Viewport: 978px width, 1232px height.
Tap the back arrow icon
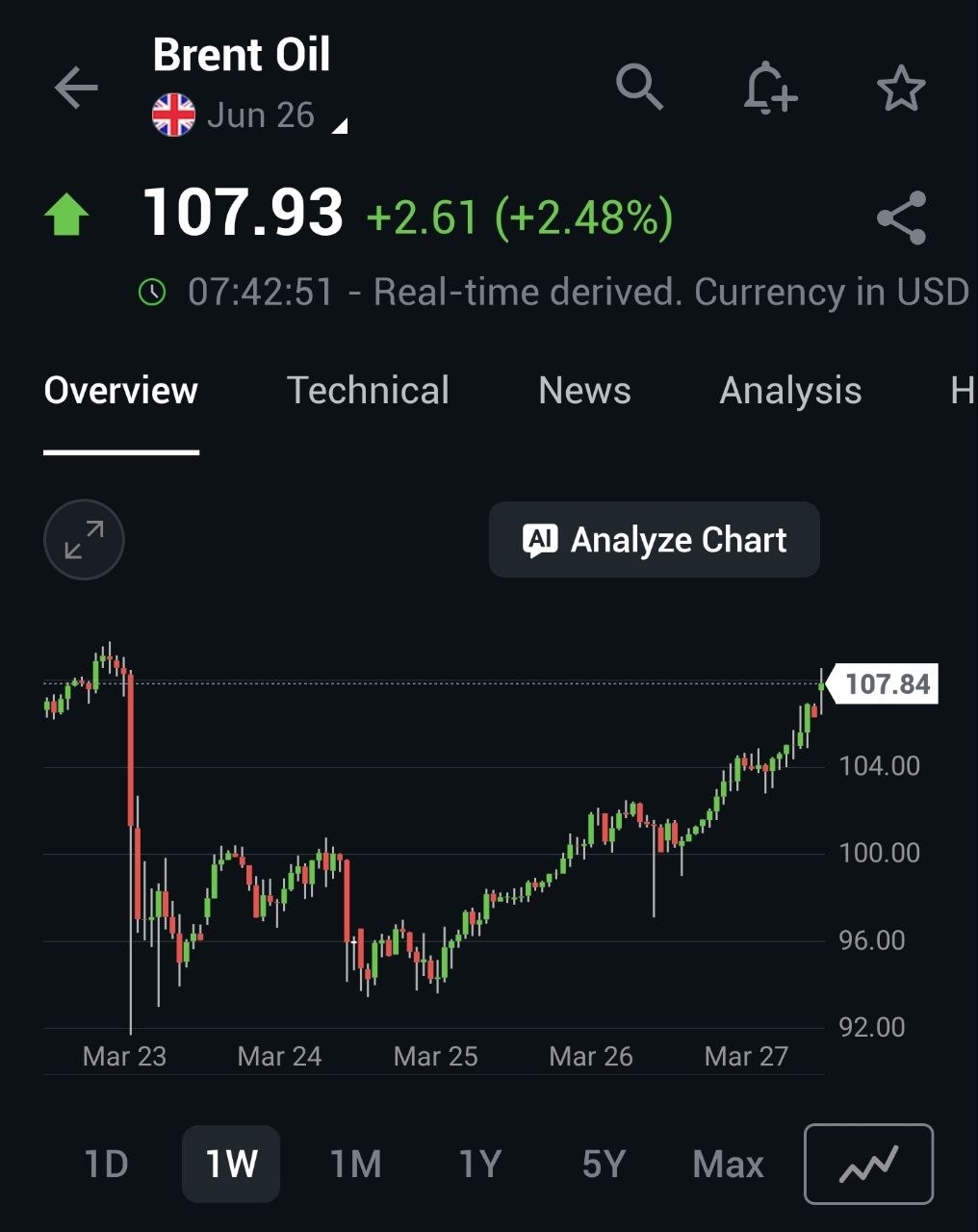pos(76,89)
